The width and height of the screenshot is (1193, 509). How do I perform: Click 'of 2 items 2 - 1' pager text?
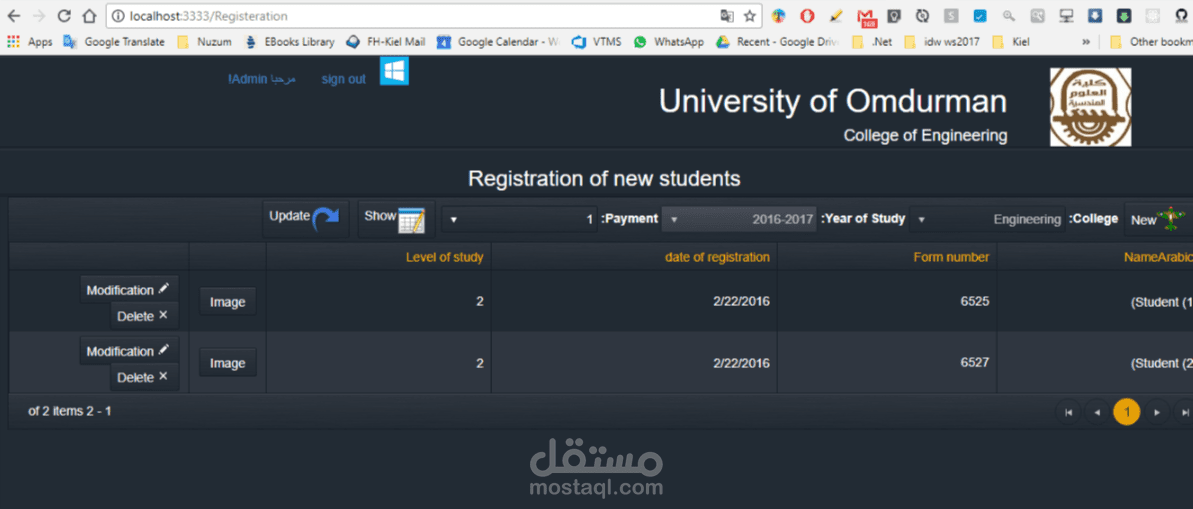tap(70, 411)
